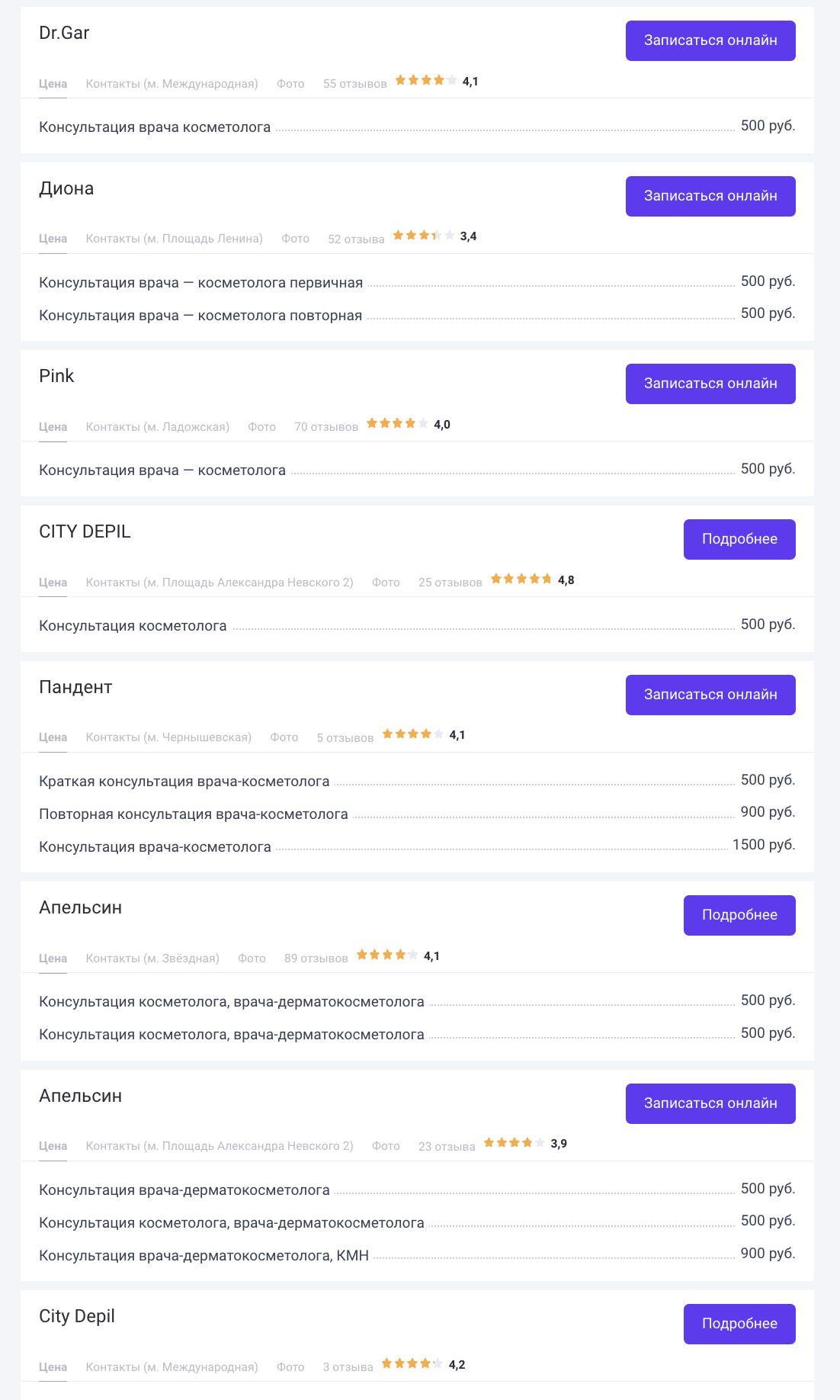Open the Dr.Gar clinic title
840x1400 pixels.
click(64, 33)
